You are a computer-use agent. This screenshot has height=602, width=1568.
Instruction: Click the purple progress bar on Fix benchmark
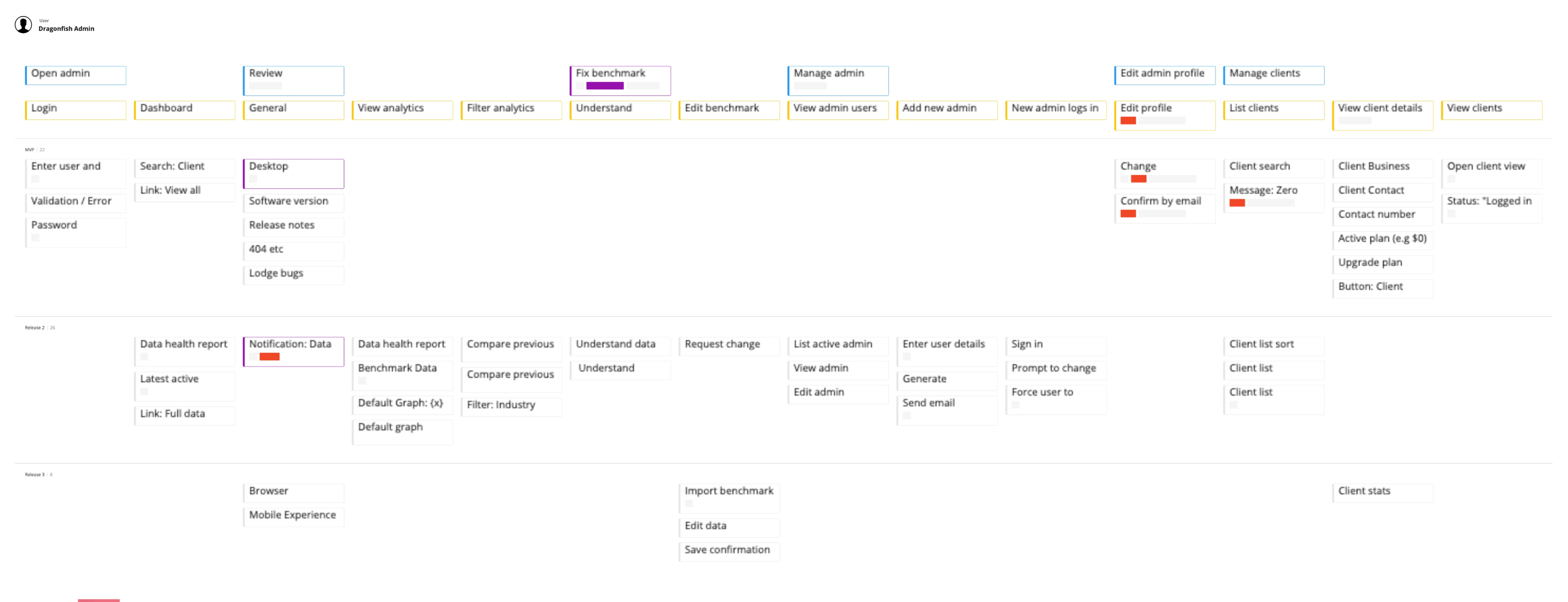(x=605, y=86)
